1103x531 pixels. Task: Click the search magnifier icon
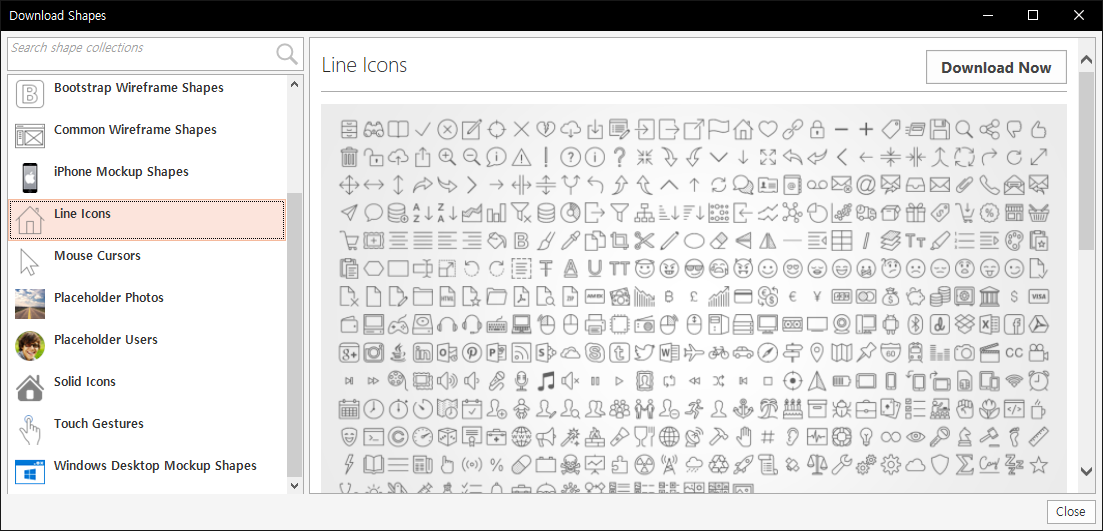[x=287, y=54]
